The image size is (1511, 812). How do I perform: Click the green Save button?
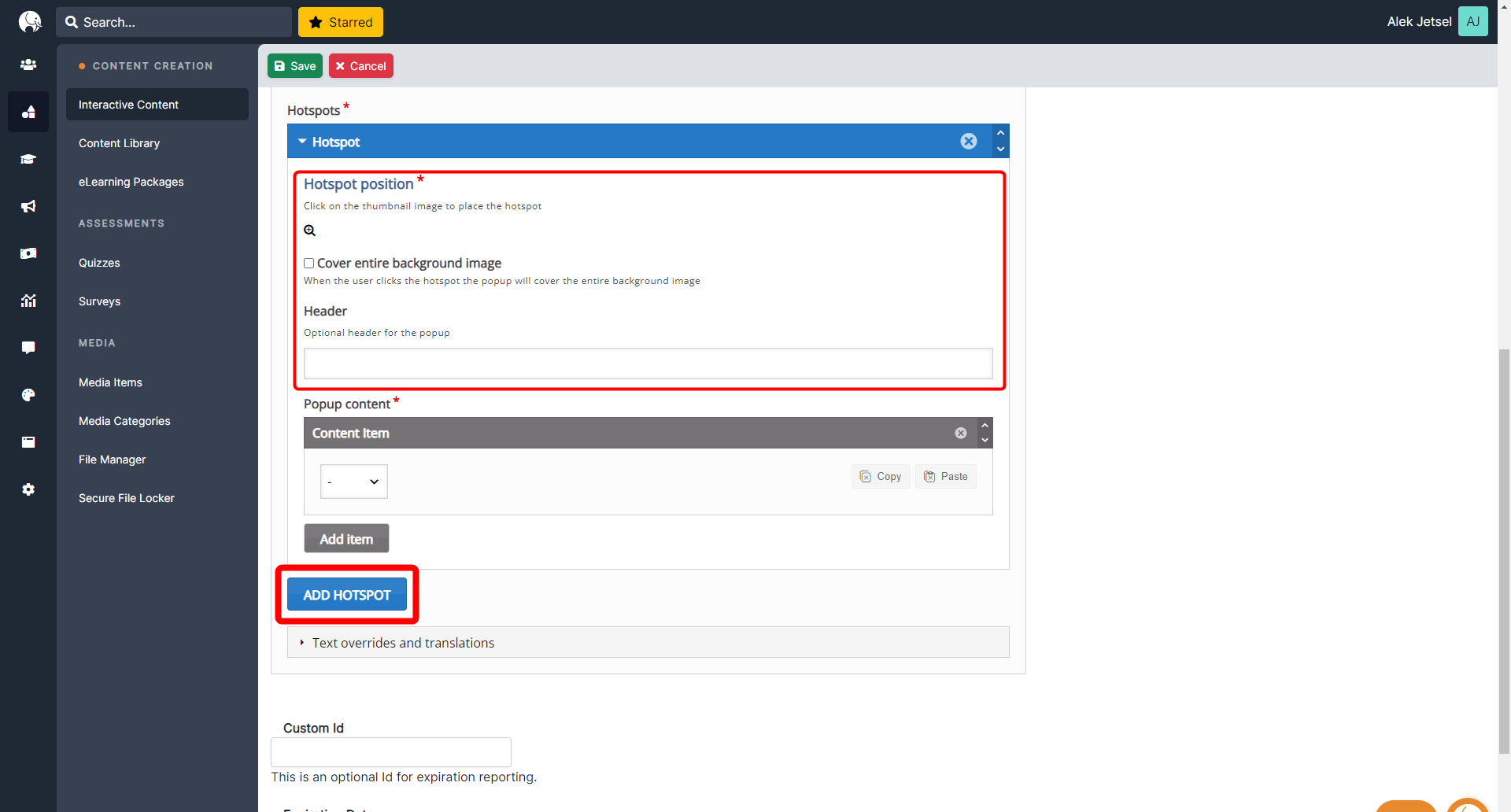(x=295, y=66)
